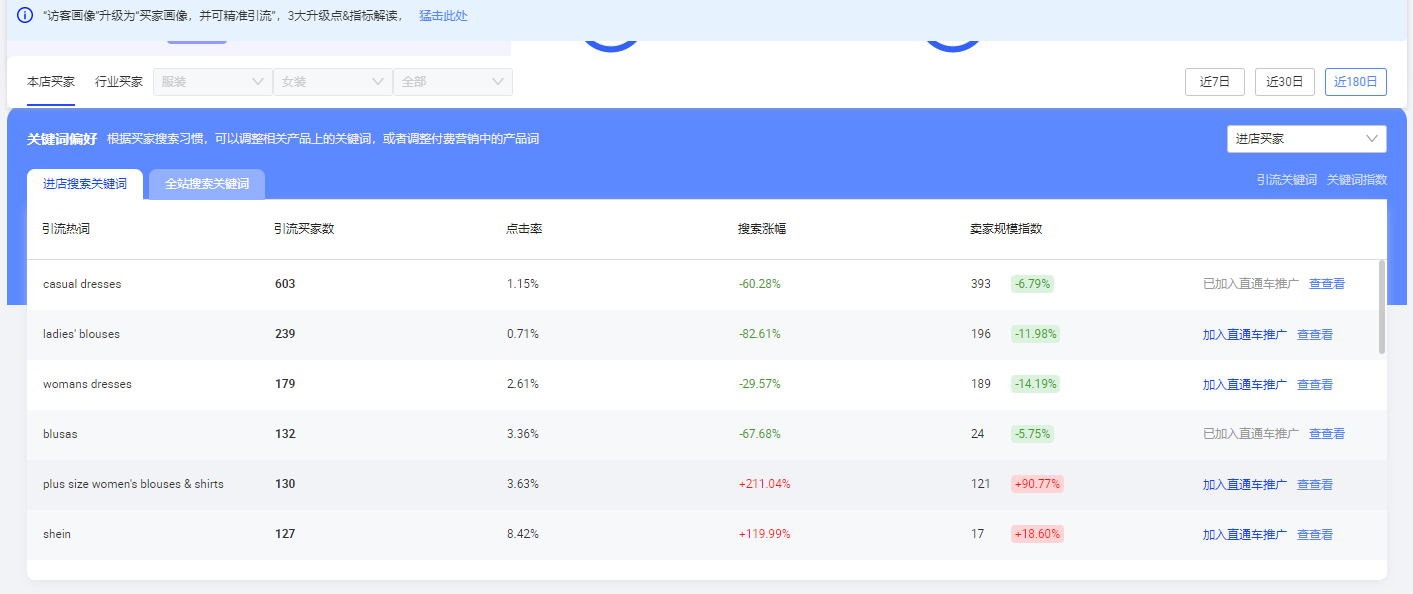Expand the 服装 category dropdown
The image size is (1413, 594).
(212, 82)
